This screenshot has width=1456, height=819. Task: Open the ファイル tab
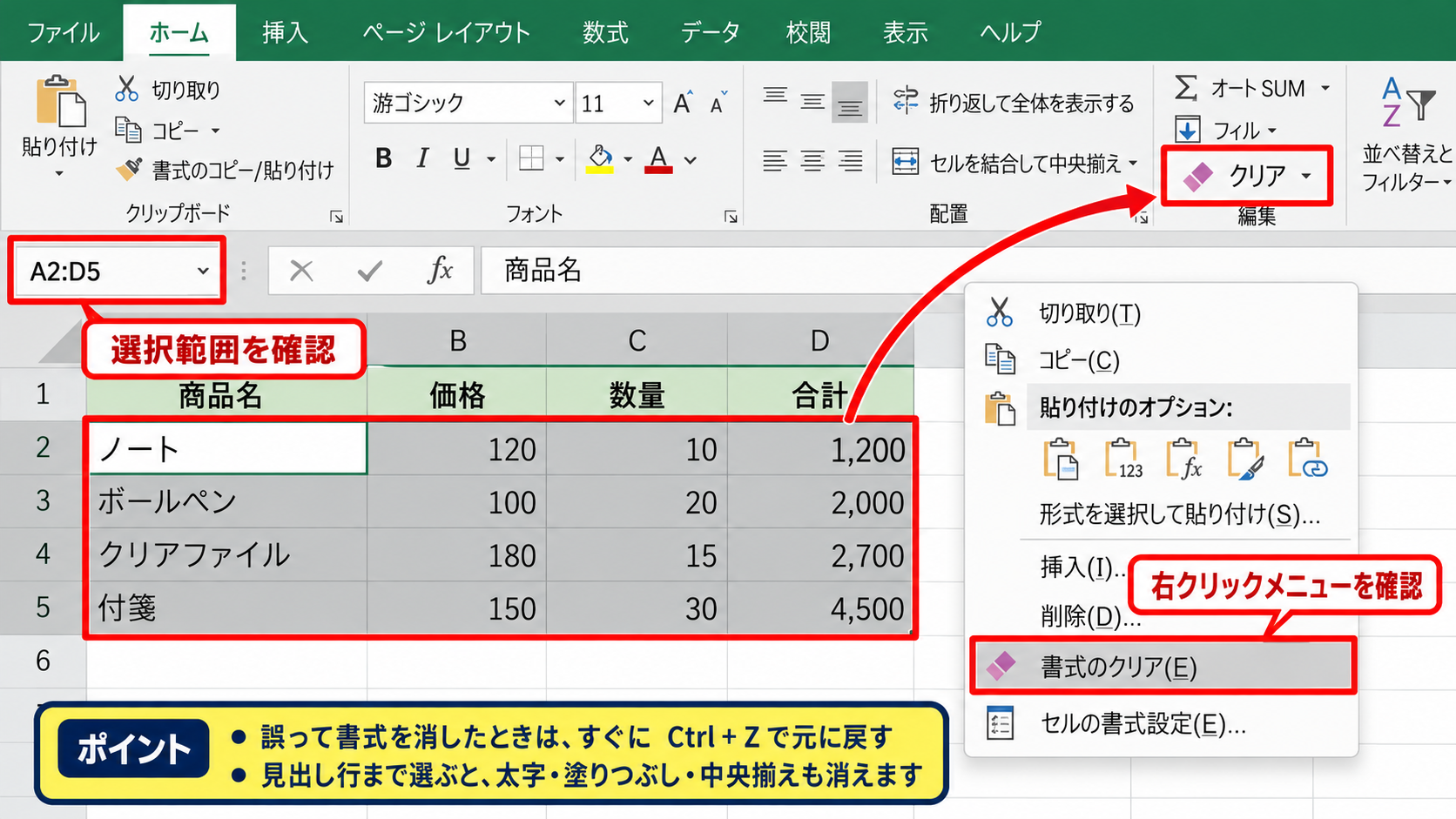(64, 32)
